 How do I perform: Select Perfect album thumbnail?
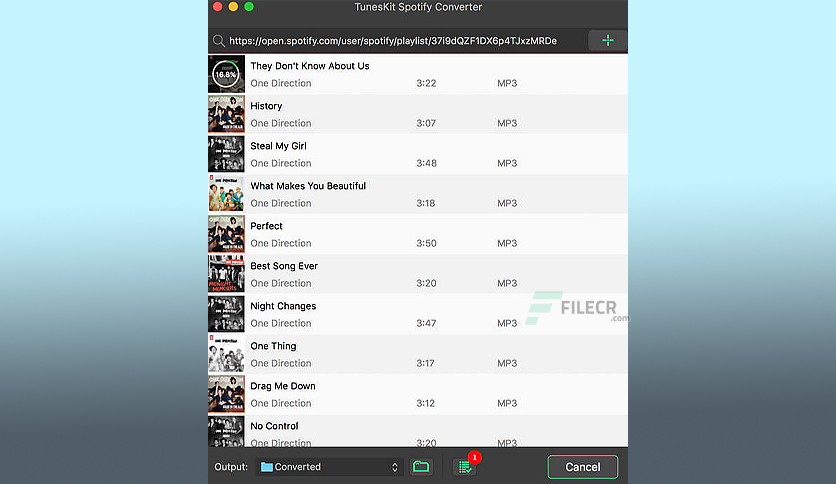pos(226,234)
